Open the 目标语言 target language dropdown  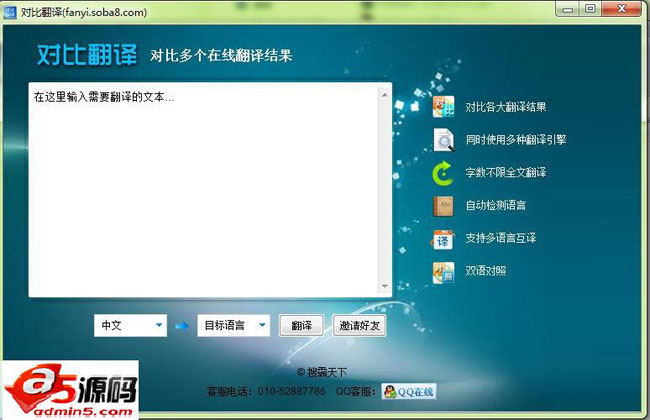coord(233,325)
